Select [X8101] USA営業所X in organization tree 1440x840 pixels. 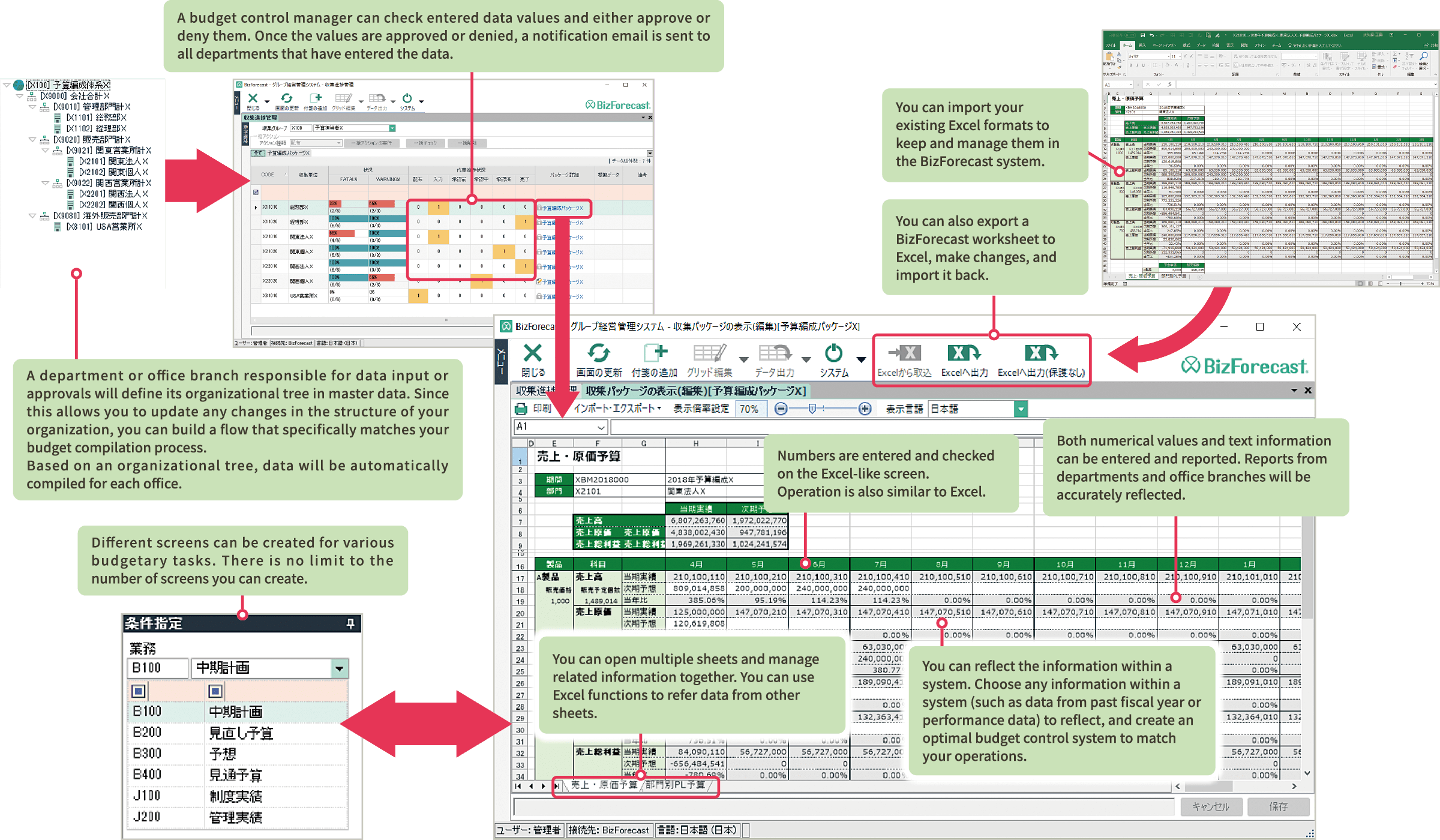click(x=103, y=227)
